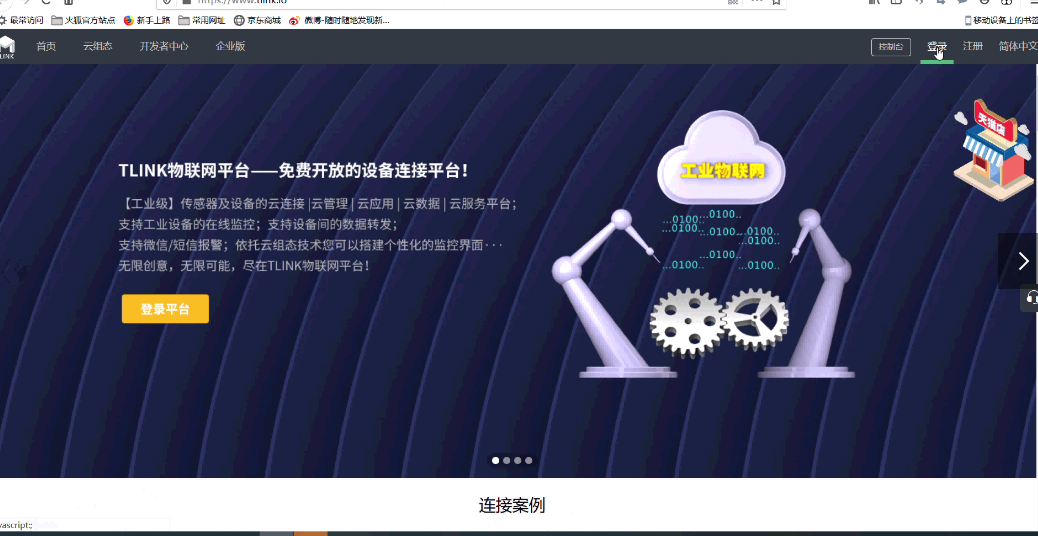Select the third carousel dot
The image size is (1038, 536).
tap(518, 461)
